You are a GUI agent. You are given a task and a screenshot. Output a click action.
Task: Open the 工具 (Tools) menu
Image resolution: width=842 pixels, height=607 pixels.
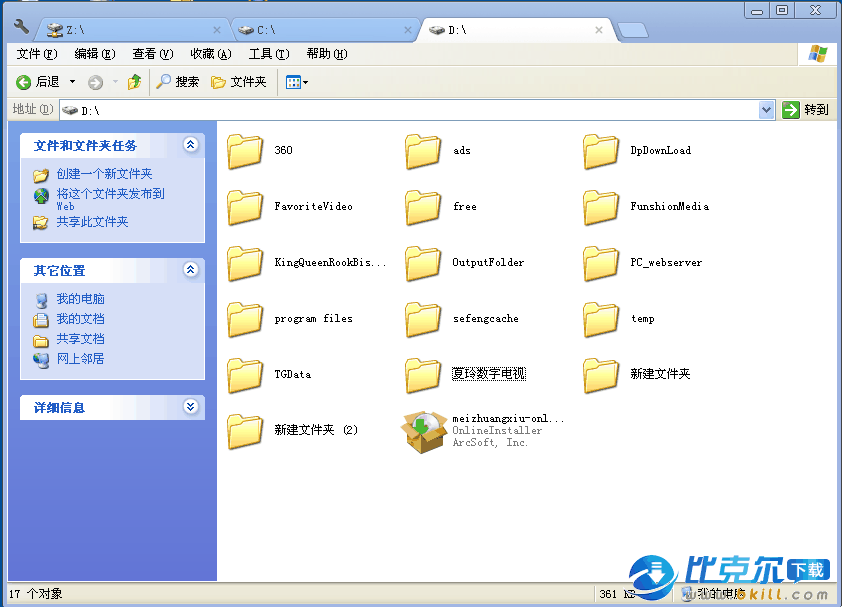point(268,54)
